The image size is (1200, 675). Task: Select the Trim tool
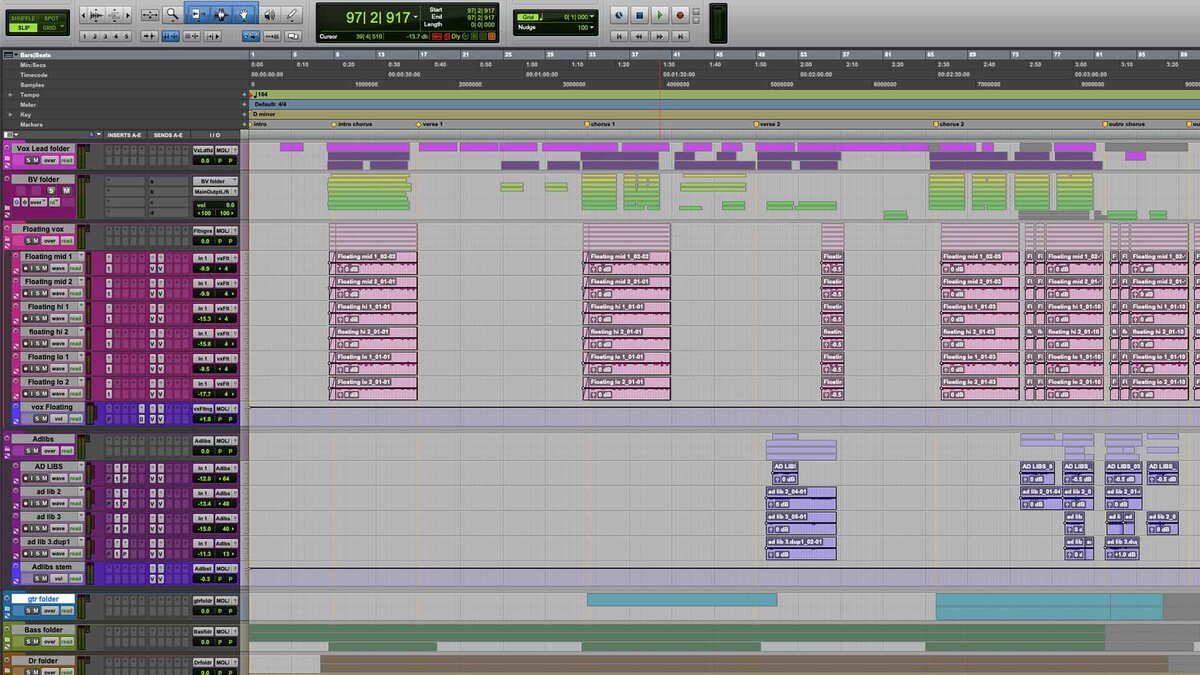[198, 14]
